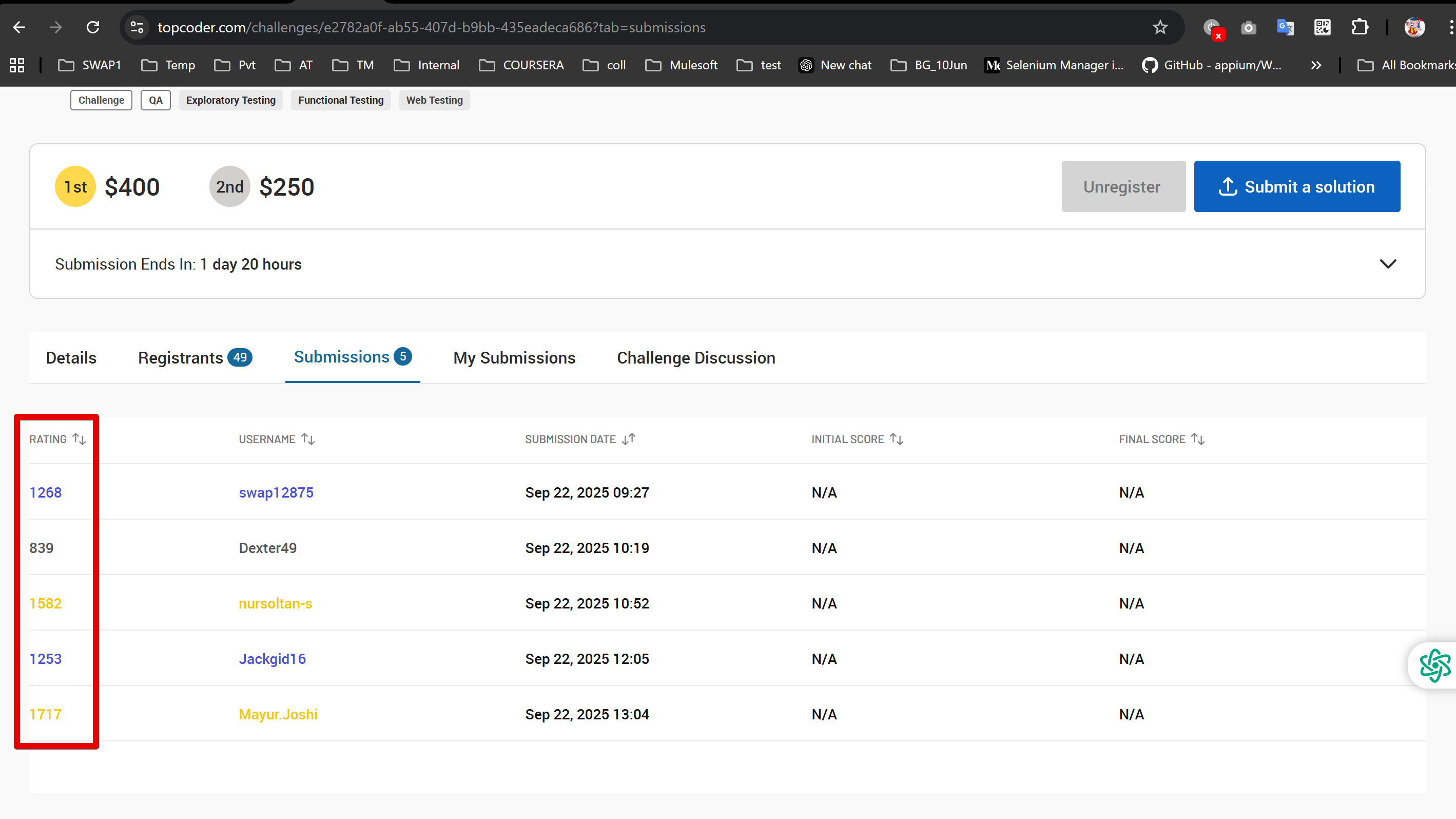Screen dimensions: 1456x819
Task: Sort submissions by Rating column arrows
Action: coord(79,439)
